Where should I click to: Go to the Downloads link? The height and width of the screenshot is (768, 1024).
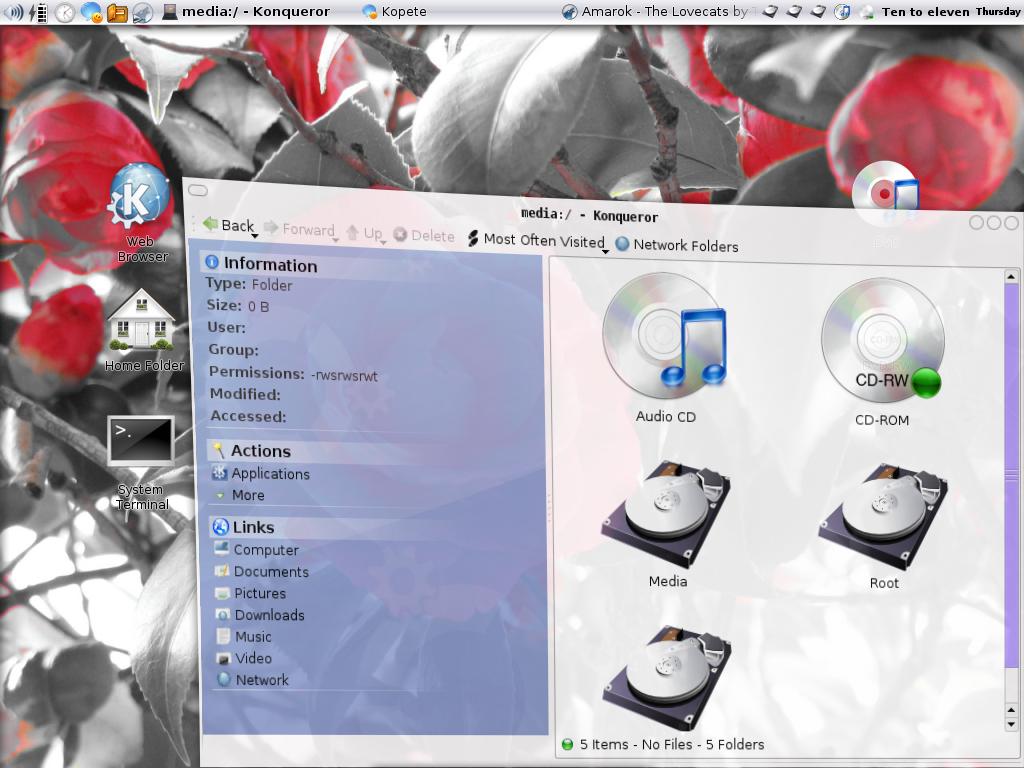coord(260,615)
